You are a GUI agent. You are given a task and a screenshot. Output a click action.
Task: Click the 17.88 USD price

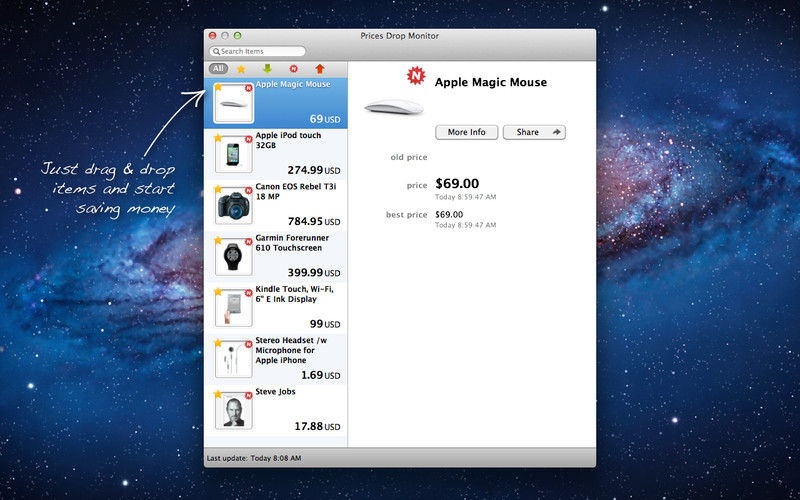coord(317,426)
